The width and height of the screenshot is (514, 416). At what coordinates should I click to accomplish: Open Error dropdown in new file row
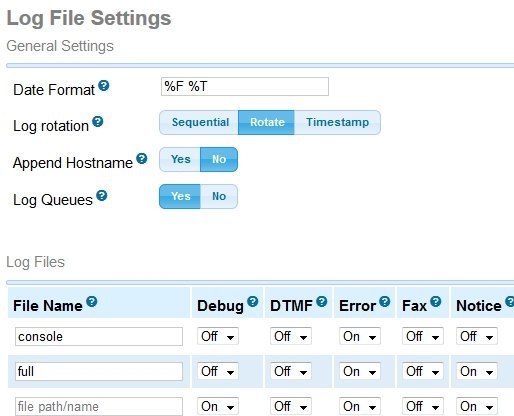(x=360, y=406)
